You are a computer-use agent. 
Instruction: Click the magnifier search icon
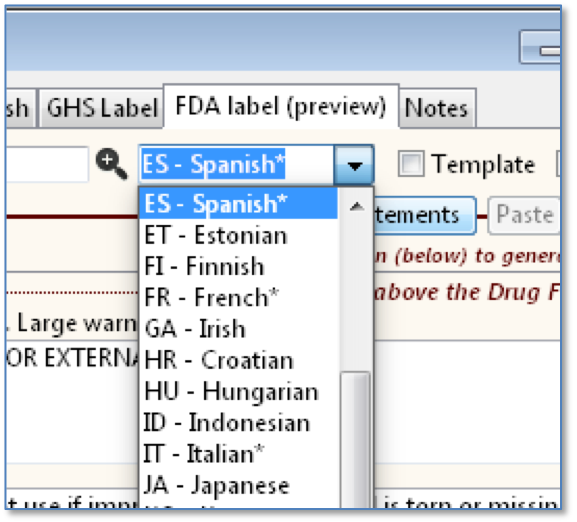coord(111,164)
